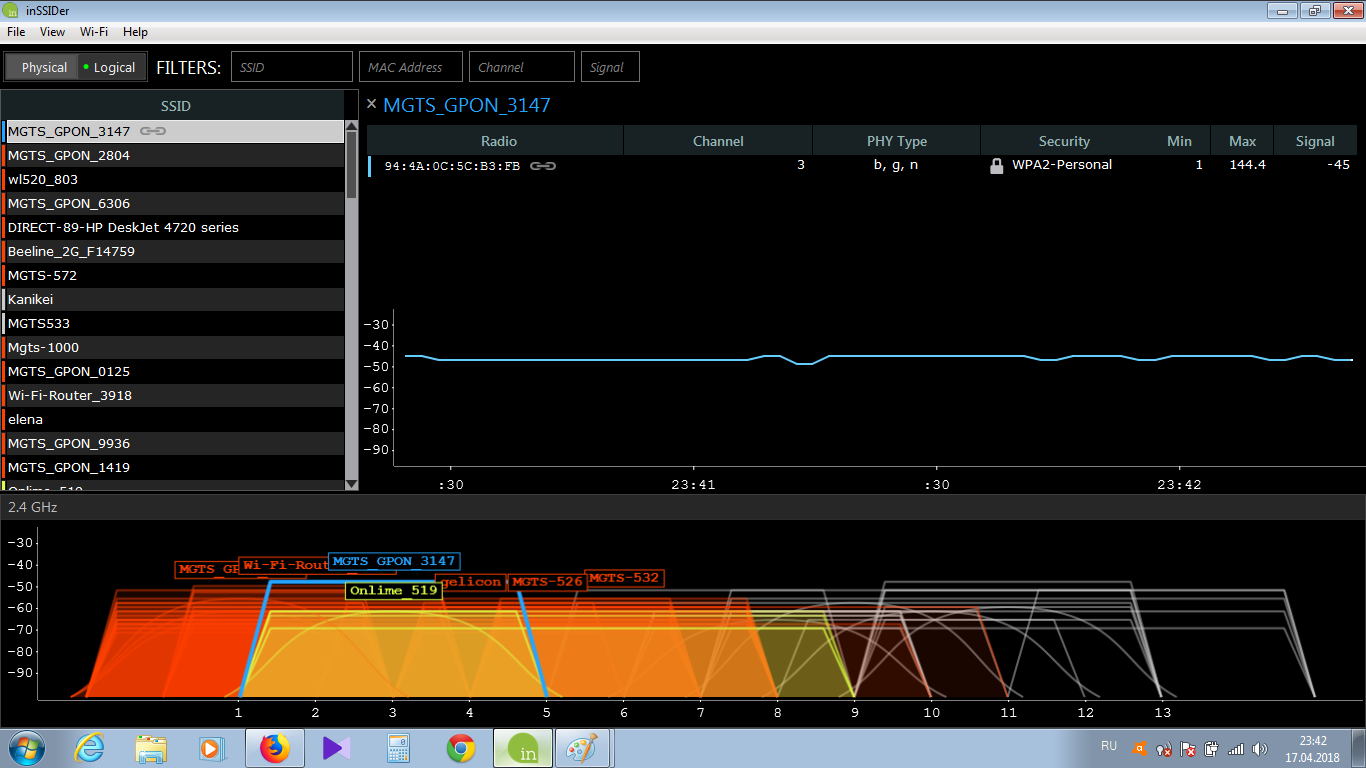The image size is (1366, 768).
Task: Click the SSID filter input field
Action: point(292,68)
